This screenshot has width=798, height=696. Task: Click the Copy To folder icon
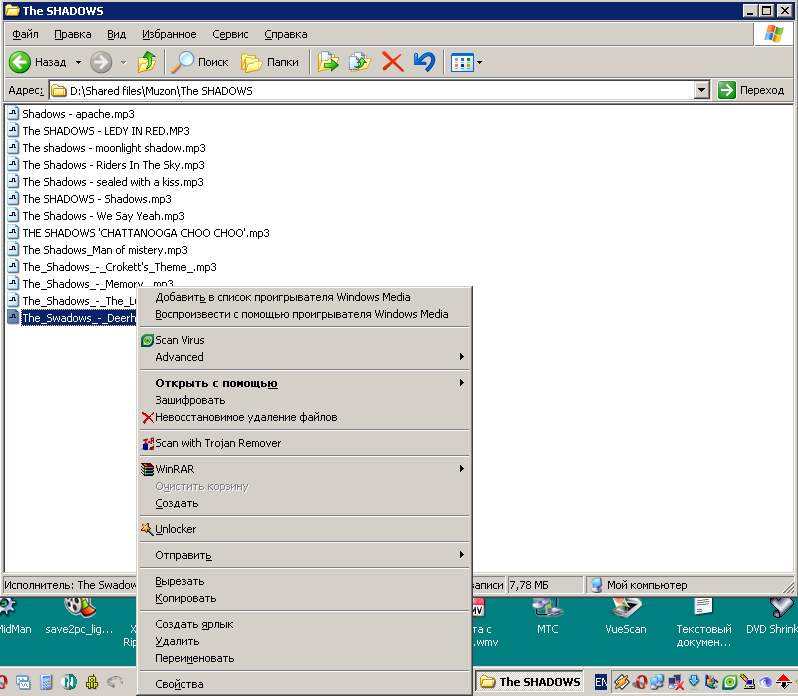(x=360, y=62)
